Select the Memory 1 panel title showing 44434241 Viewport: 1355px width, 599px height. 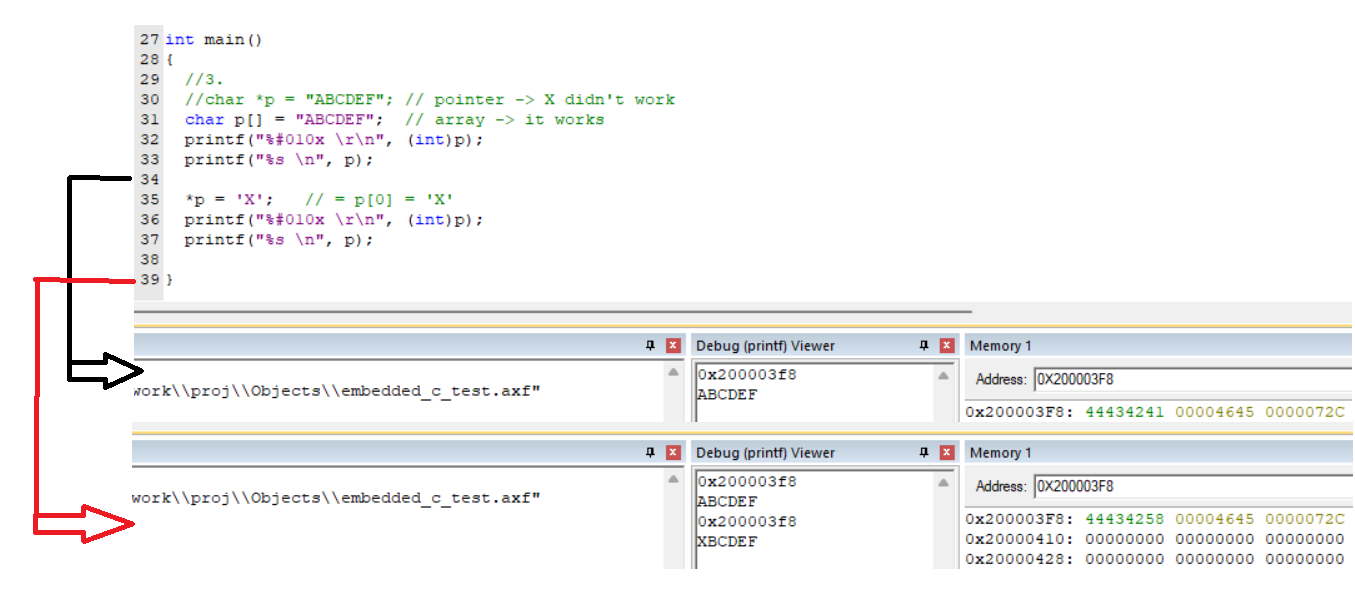(x=1001, y=346)
